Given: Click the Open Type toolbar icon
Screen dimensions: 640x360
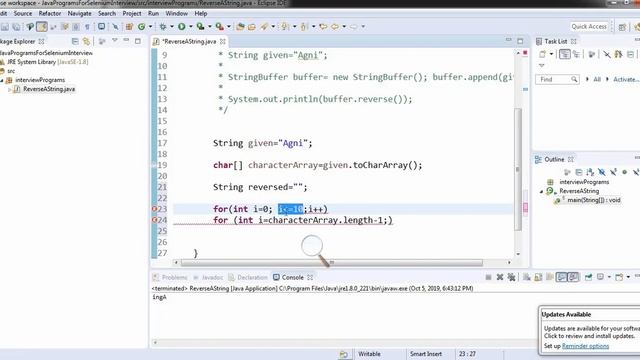Looking at the screenshot, I should 240,27.
